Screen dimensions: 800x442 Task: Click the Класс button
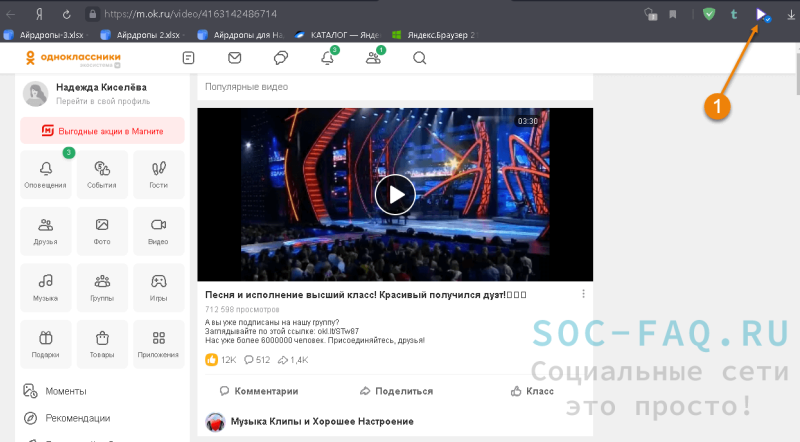pyautogui.click(x=532, y=391)
